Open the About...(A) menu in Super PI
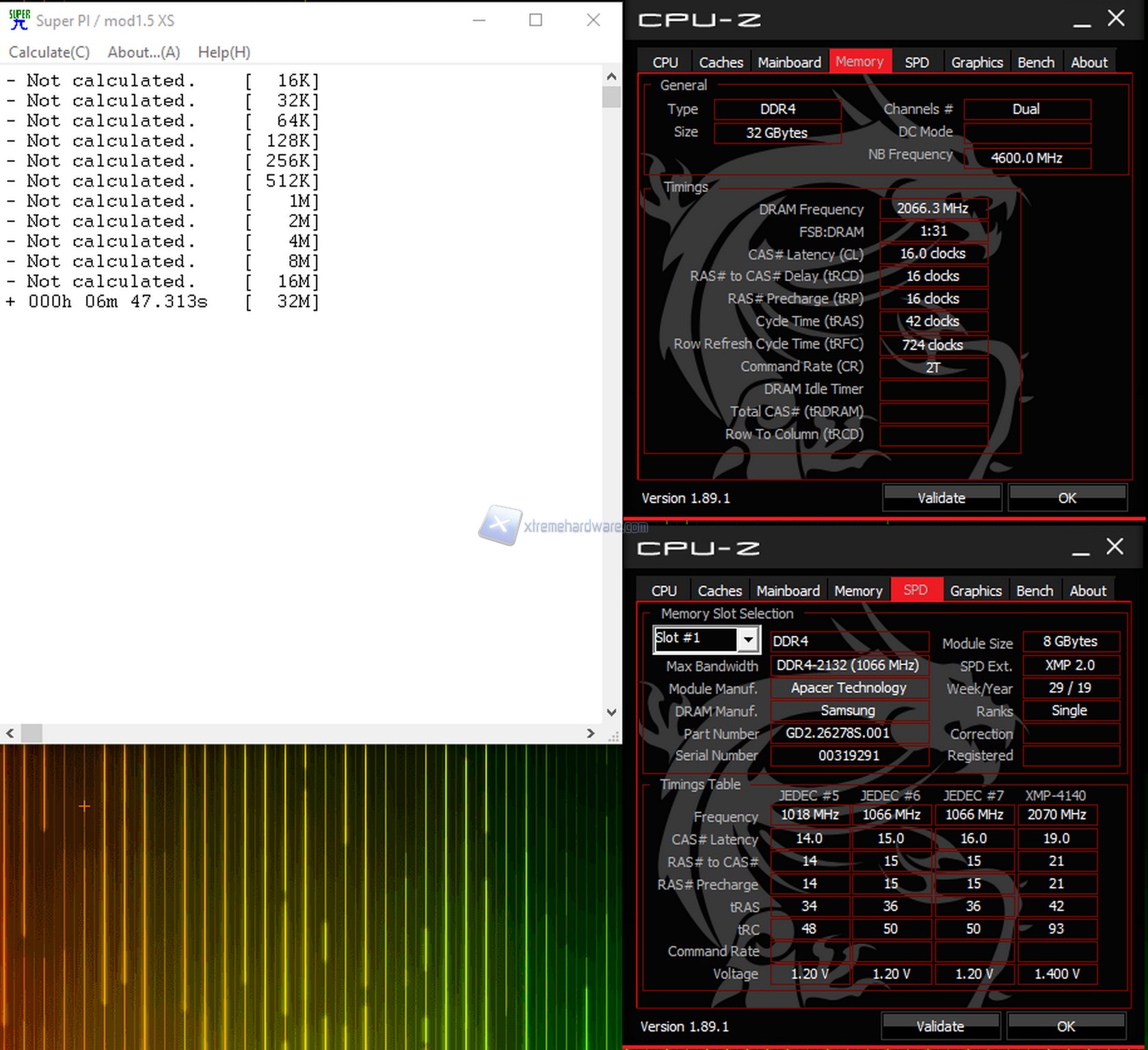The height and width of the screenshot is (1050, 1148). [144, 52]
